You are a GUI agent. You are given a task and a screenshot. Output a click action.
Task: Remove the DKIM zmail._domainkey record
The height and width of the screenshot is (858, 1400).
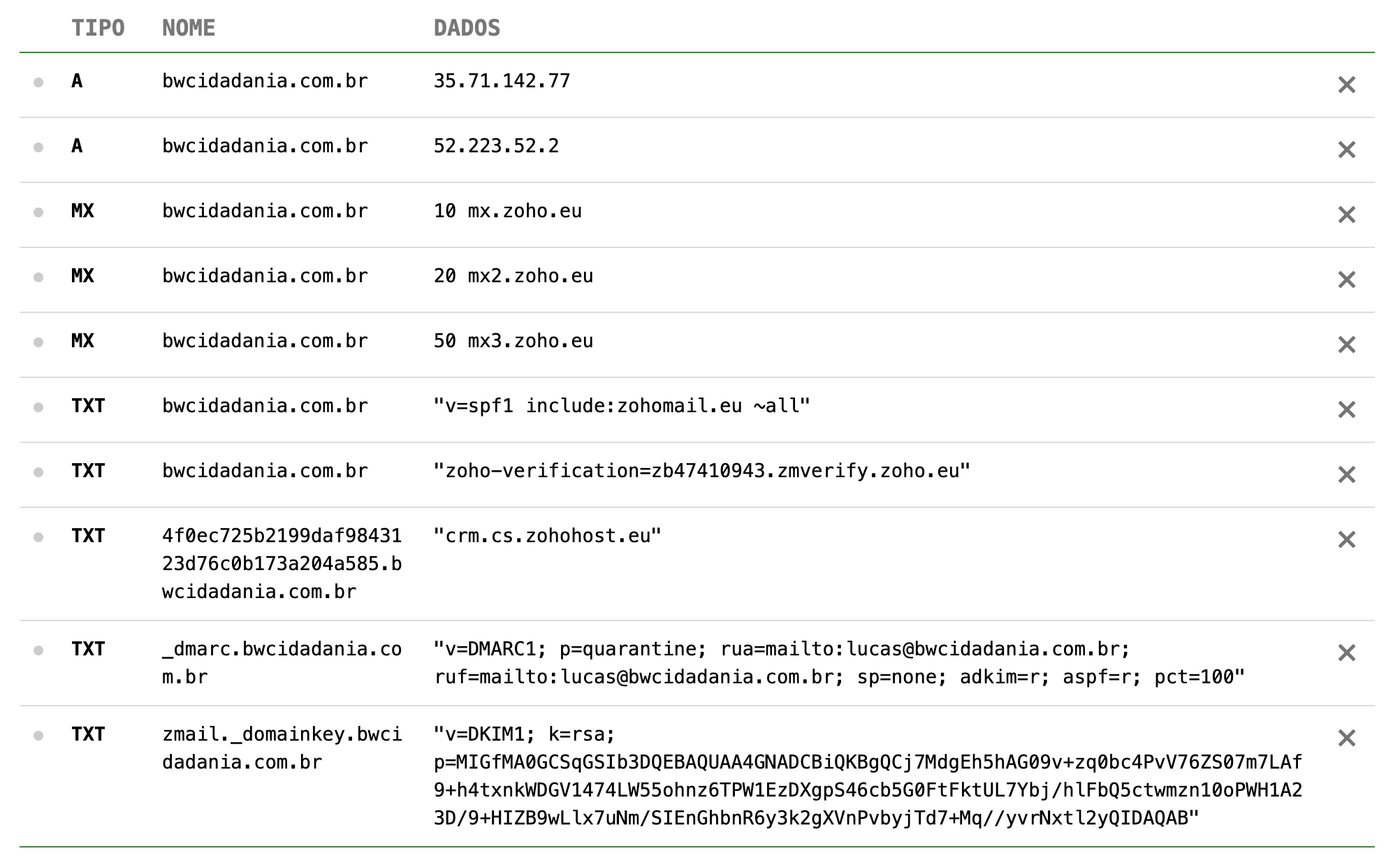pyautogui.click(x=1346, y=738)
